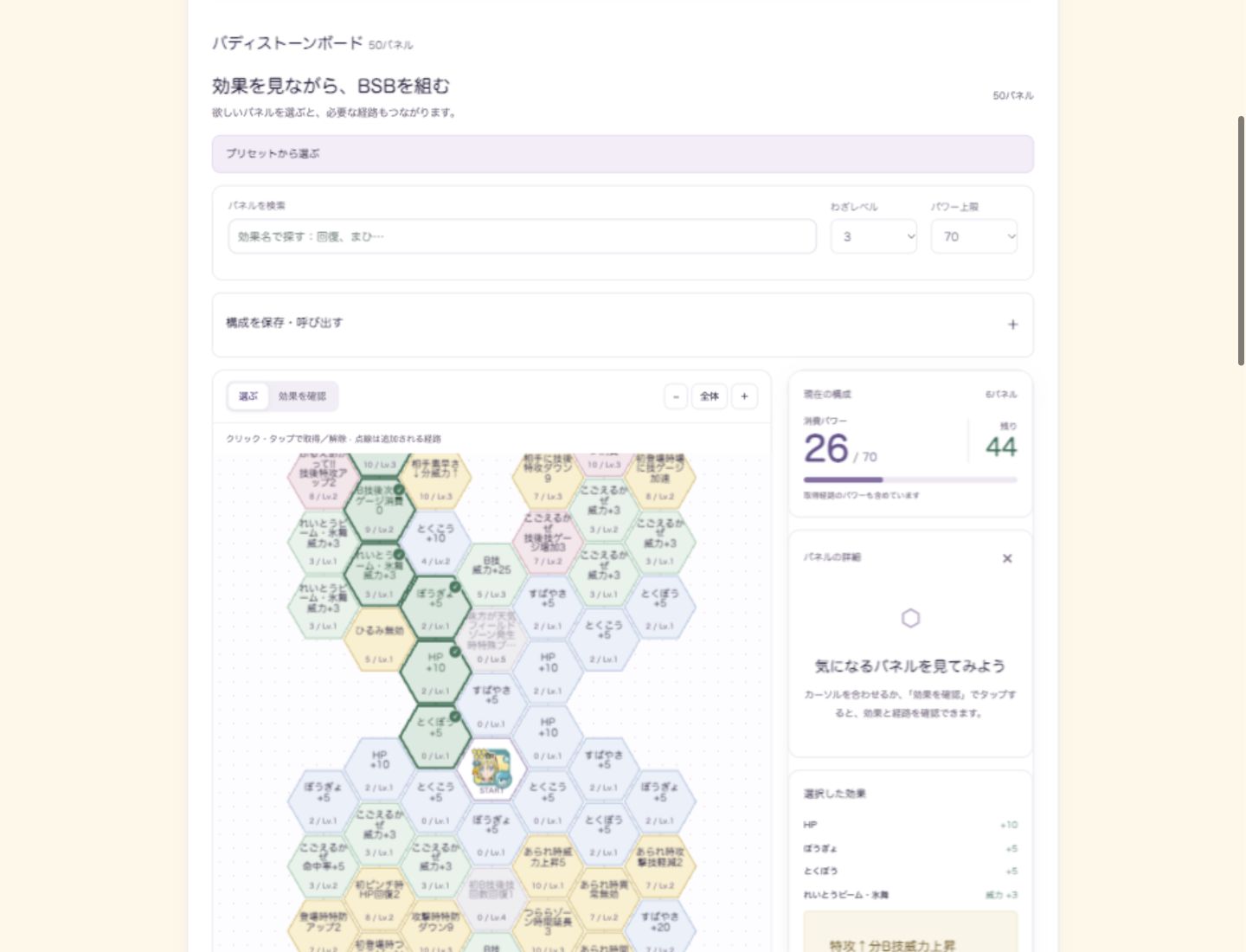Open the パワー上限 dropdown
1246x952 pixels.
974,236
